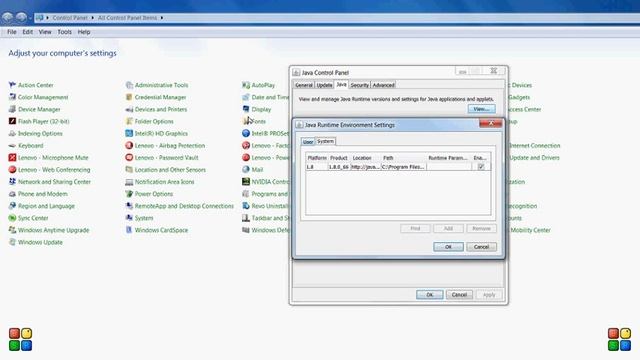Open RemoteApp and Desktop Connections link
The height and width of the screenshot is (360, 640).
tap(184, 206)
